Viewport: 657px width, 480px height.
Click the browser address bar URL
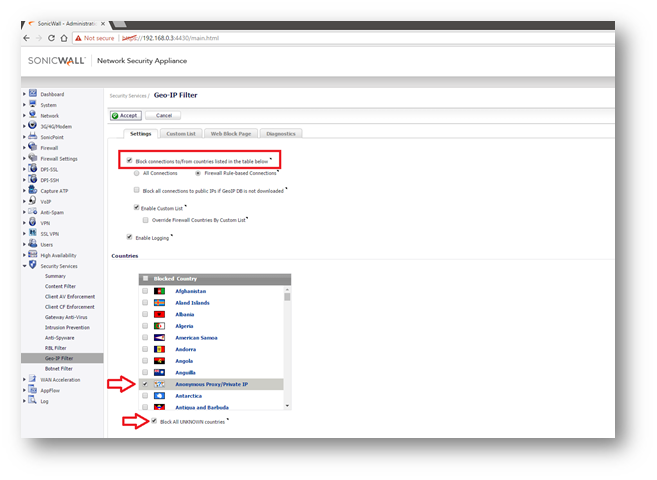(x=171, y=38)
